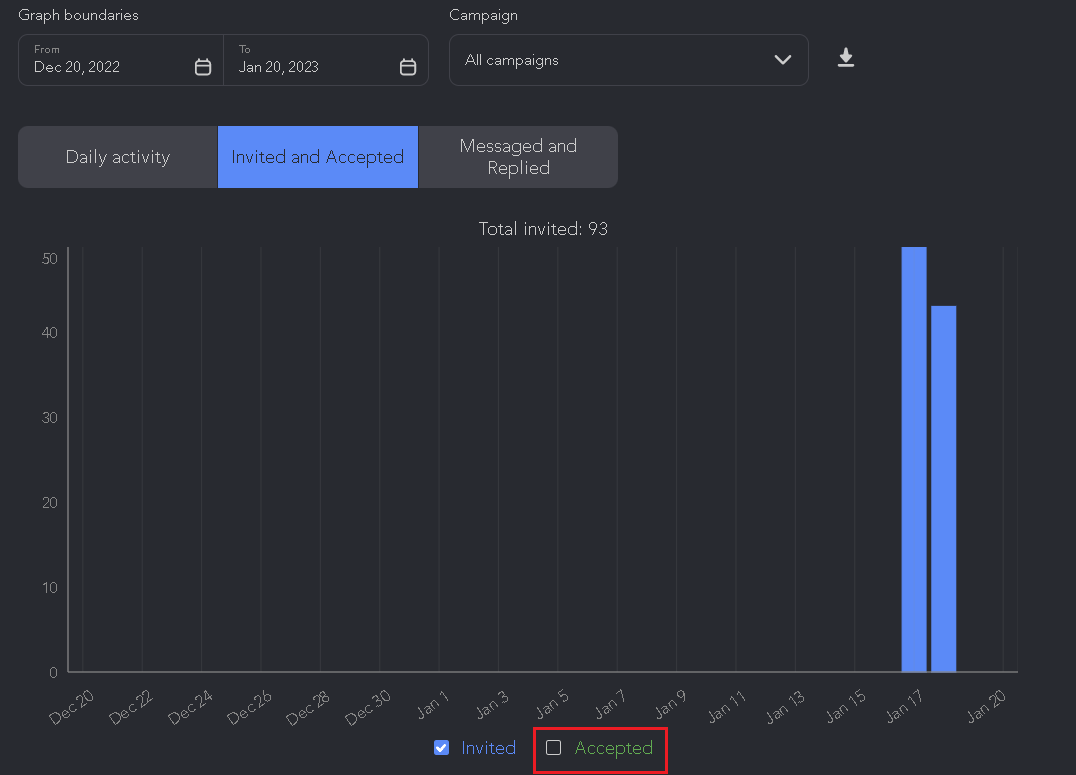Click the Jan 20 axis label
The width and height of the screenshot is (1076, 775).
point(986,706)
